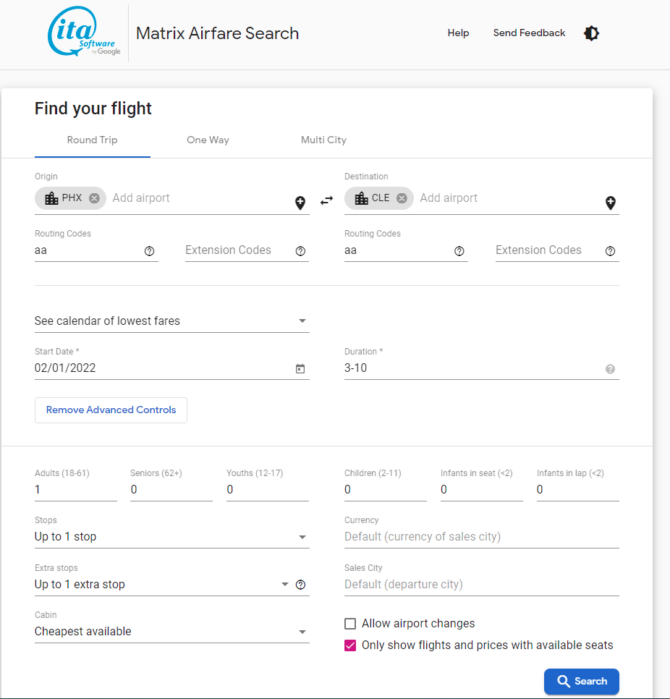Image resolution: width=670 pixels, height=699 pixels.
Task: Expand See calendar of lowest fares dropdown
Action: click(x=172, y=321)
